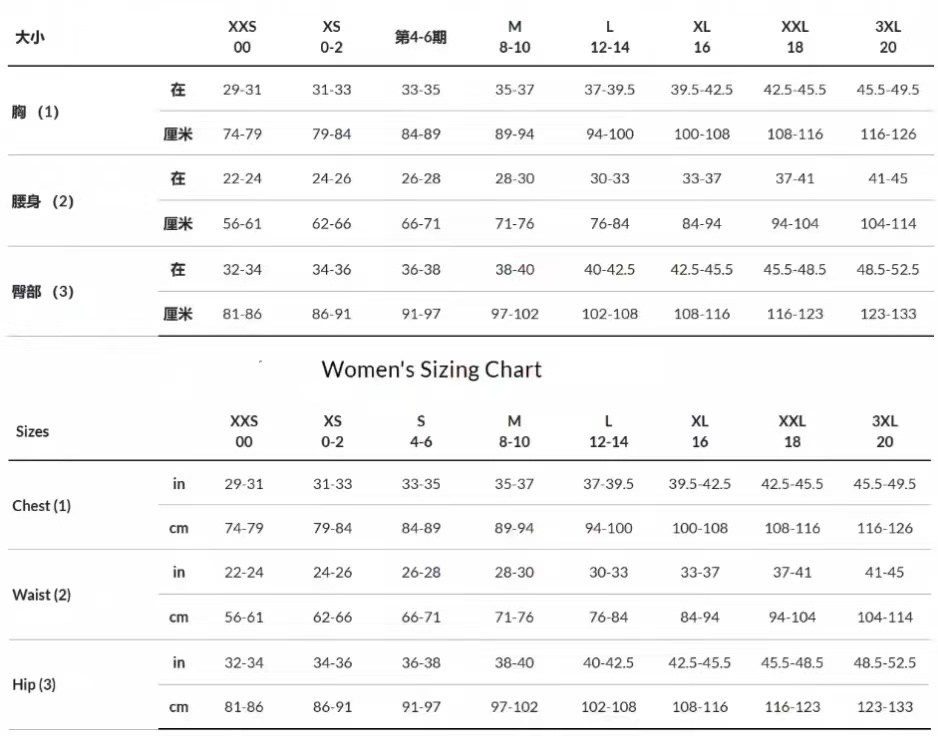Click the Hip (3) row label
Screen dimensions: 938x736
33,685
